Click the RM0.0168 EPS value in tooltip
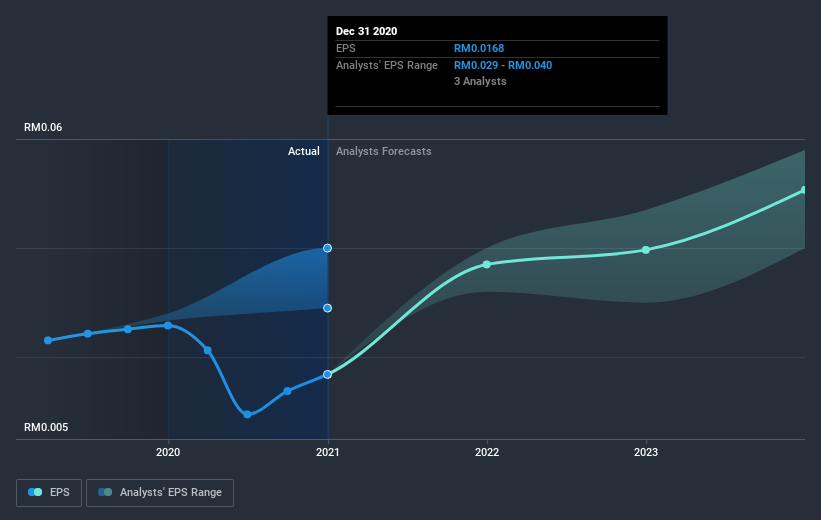This screenshot has height=520, width=821. [x=479, y=48]
